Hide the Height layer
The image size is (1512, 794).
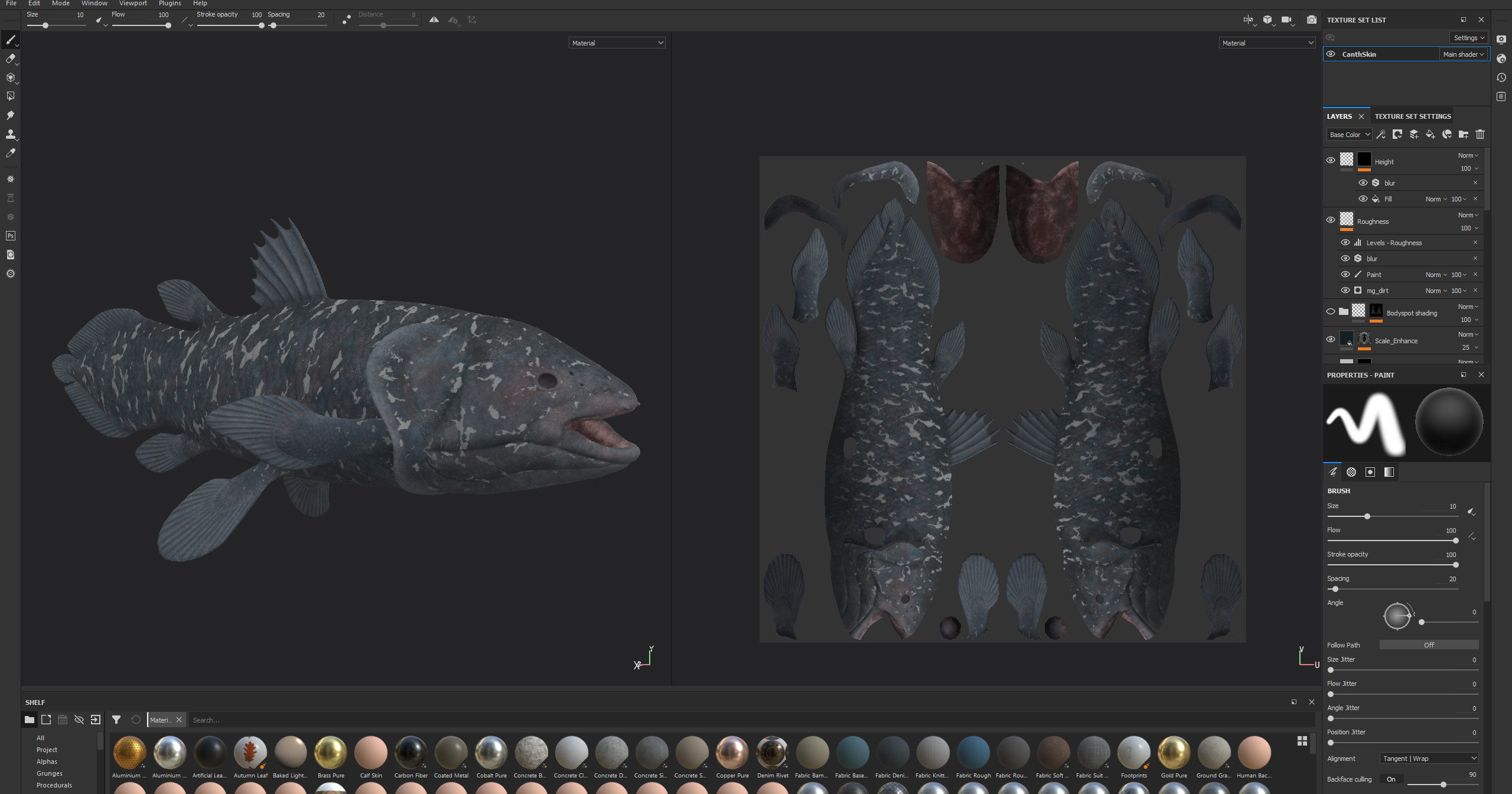click(1331, 161)
